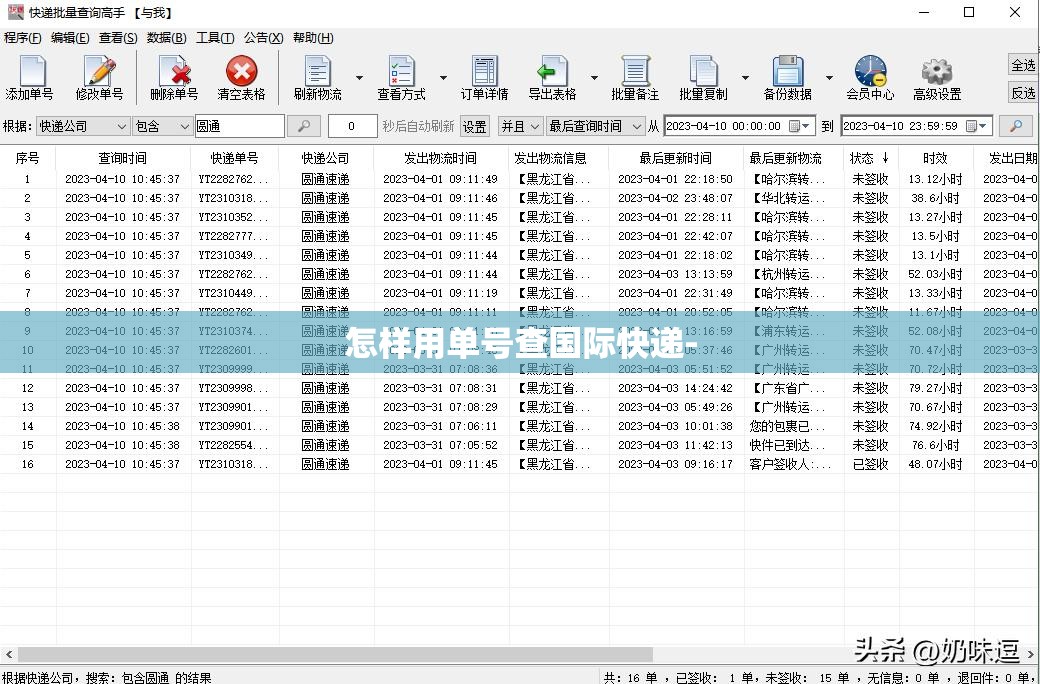Open the 帮助(H) menu
The height and width of the screenshot is (684, 1040).
click(313, 38)
